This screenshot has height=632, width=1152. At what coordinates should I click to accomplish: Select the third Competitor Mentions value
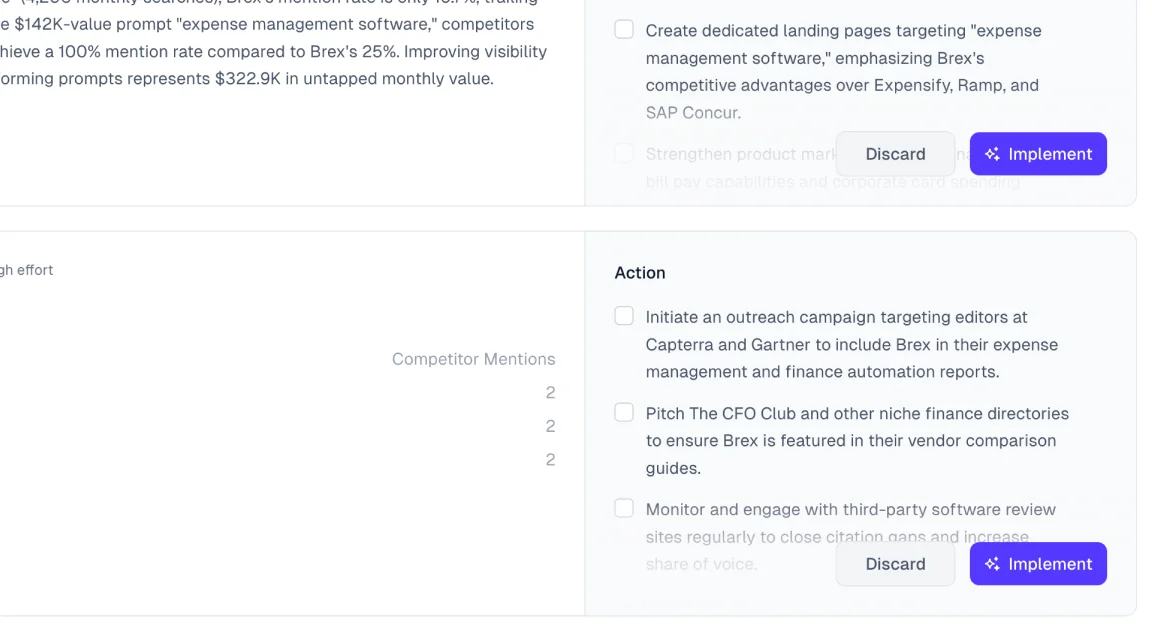[550, 460]
